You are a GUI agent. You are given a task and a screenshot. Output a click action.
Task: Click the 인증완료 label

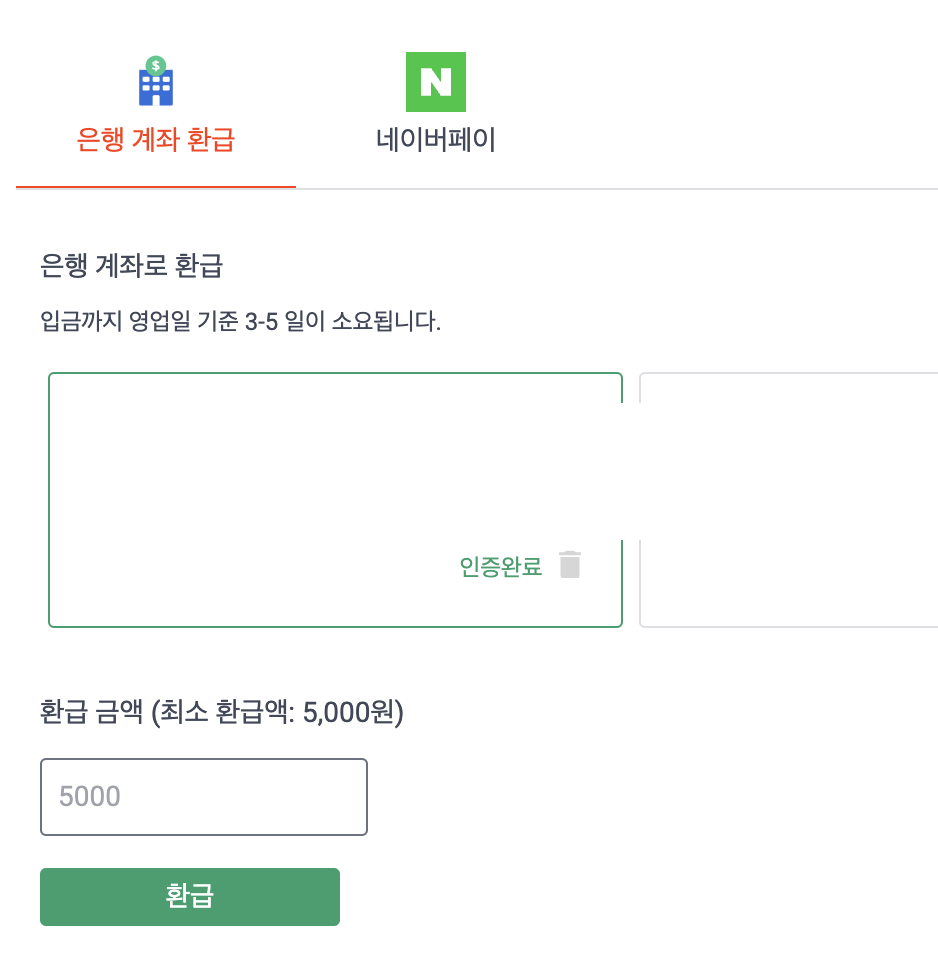tap(500, 565)
